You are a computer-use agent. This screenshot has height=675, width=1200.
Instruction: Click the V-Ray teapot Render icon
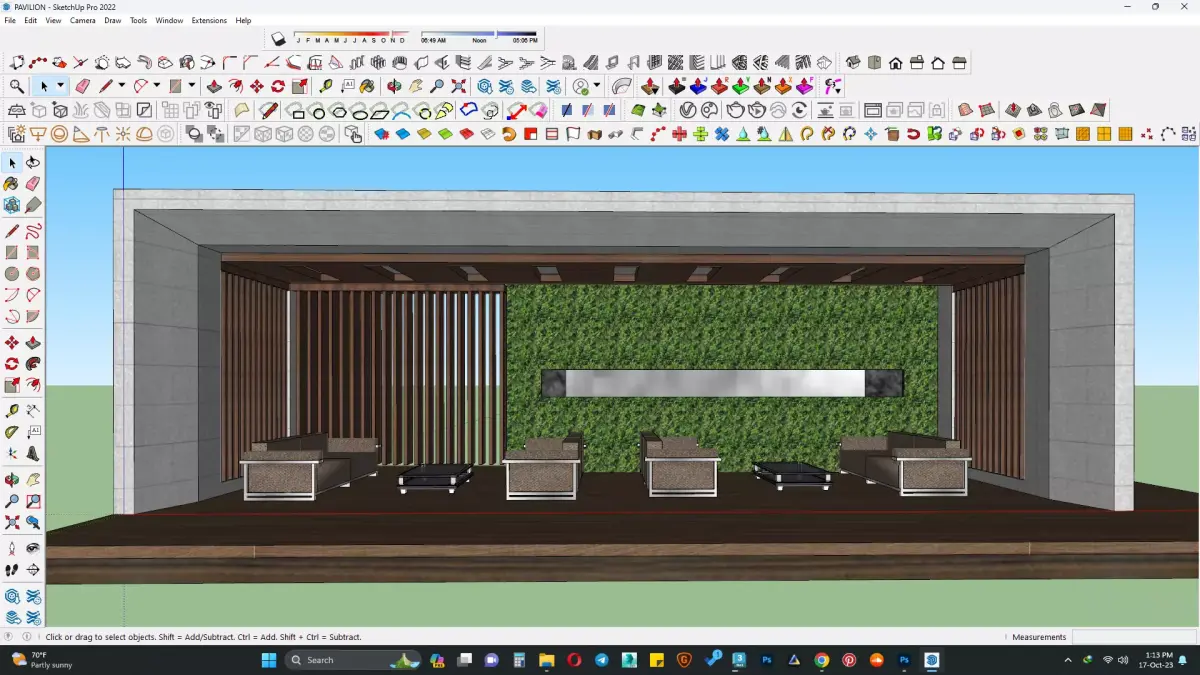pyautogui.click(x=735, y=110)
